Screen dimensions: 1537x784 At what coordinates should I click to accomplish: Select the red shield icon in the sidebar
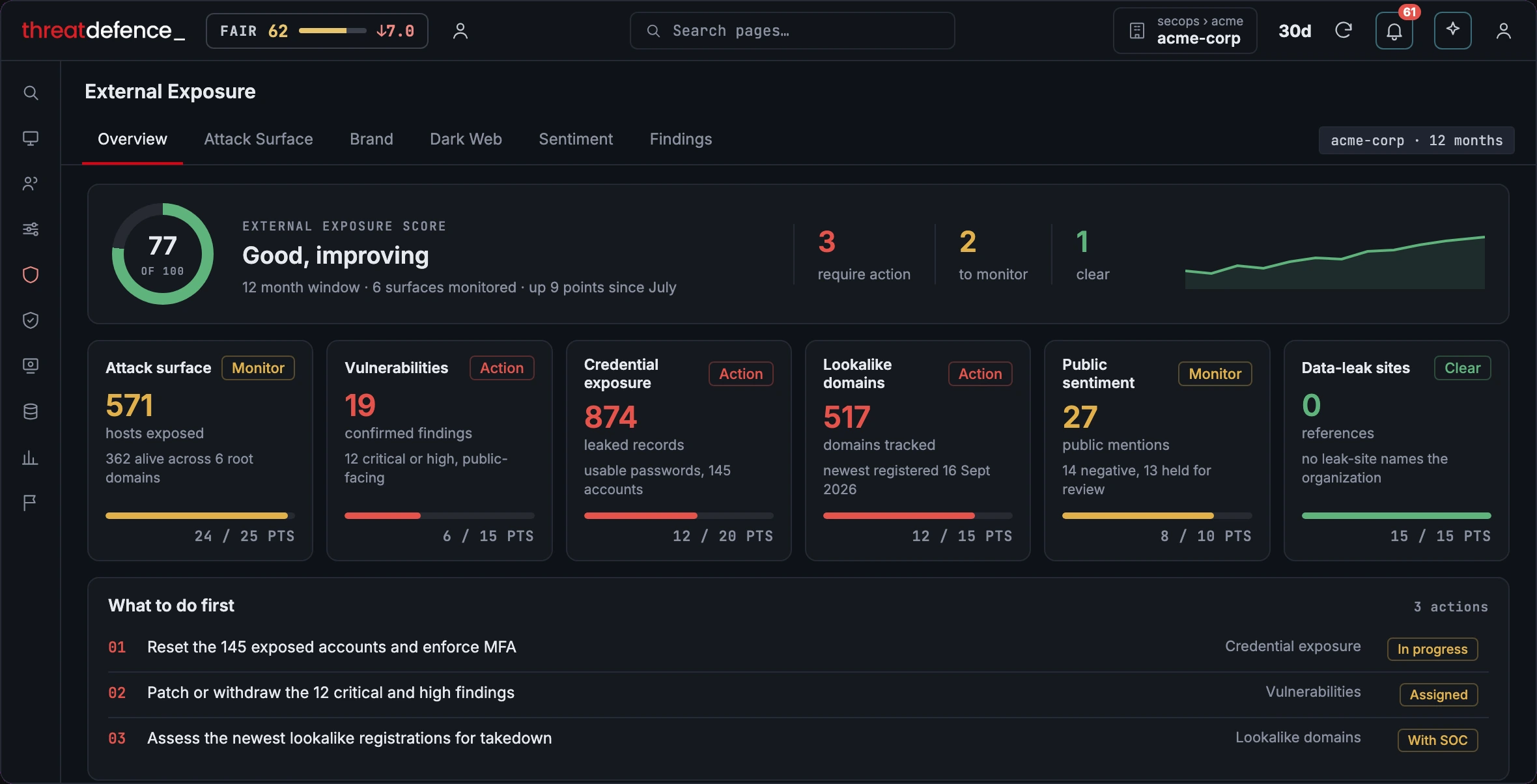click(x=31, y=275)
